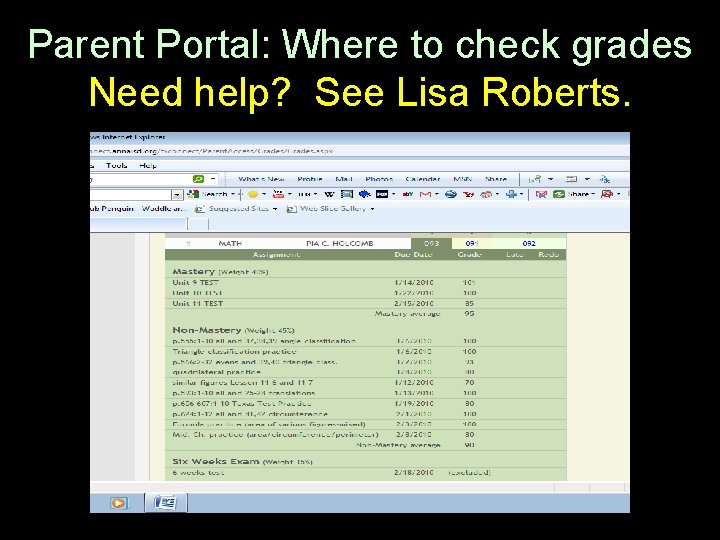
Task: Click the Yahoo toolbar icon
Action: (468, 194)
